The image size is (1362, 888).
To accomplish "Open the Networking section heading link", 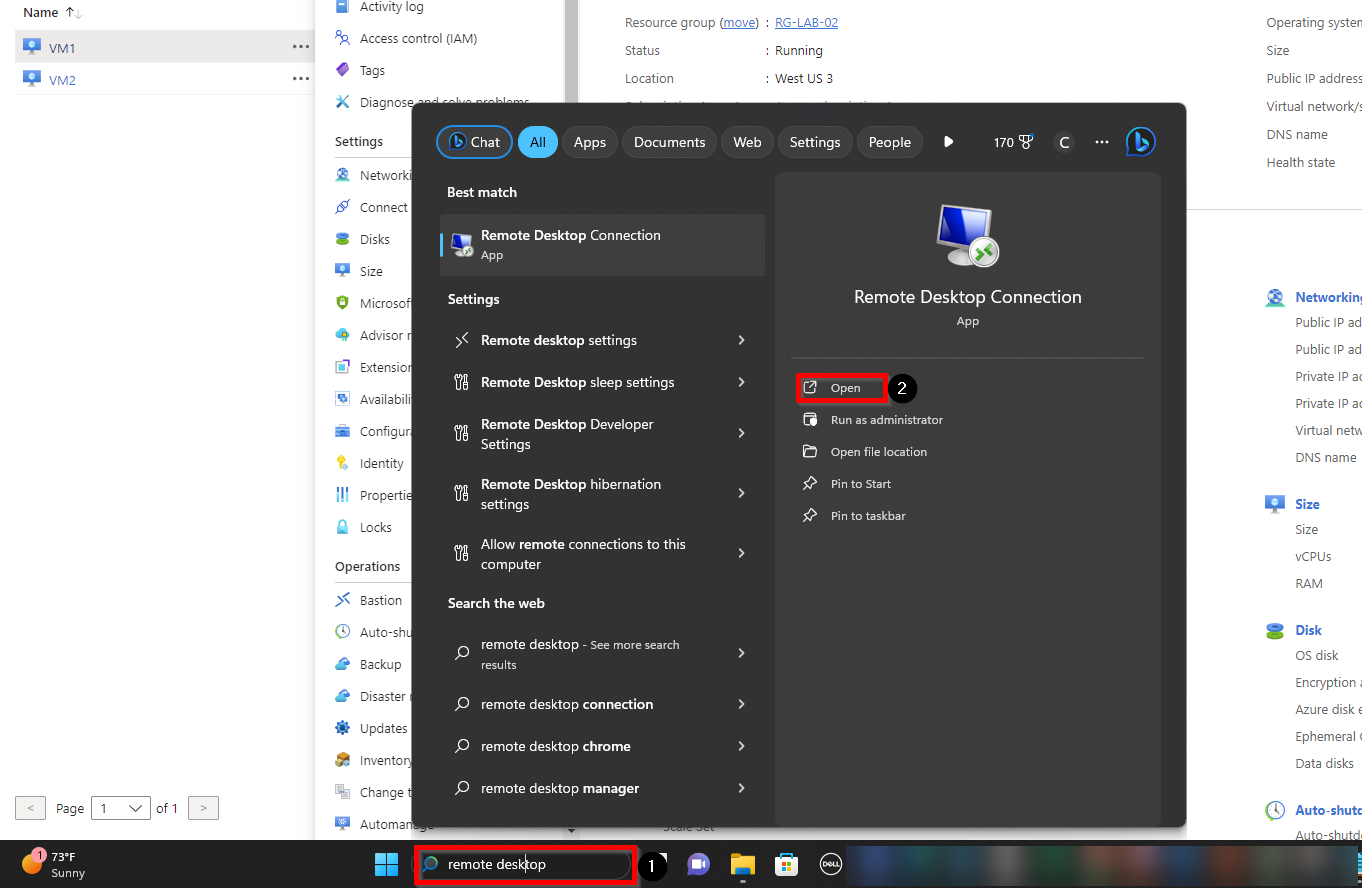I will tap(1328, 297).
